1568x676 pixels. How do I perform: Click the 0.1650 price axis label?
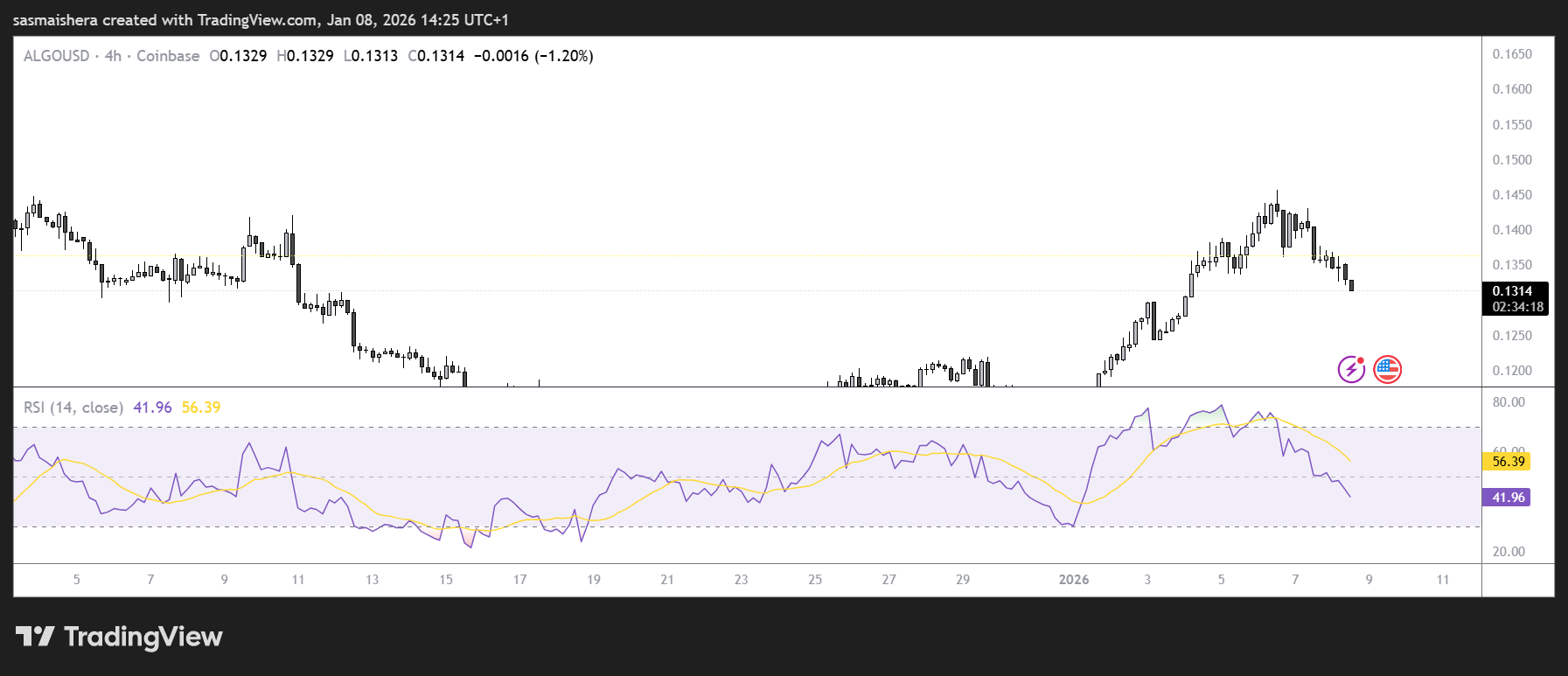1512,54
